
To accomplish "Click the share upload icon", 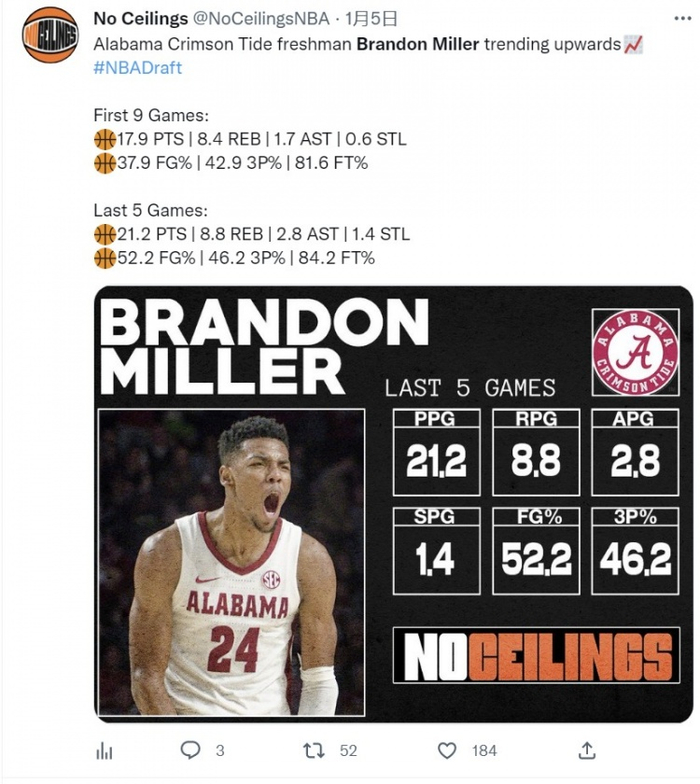I will (x=588, y=750).
